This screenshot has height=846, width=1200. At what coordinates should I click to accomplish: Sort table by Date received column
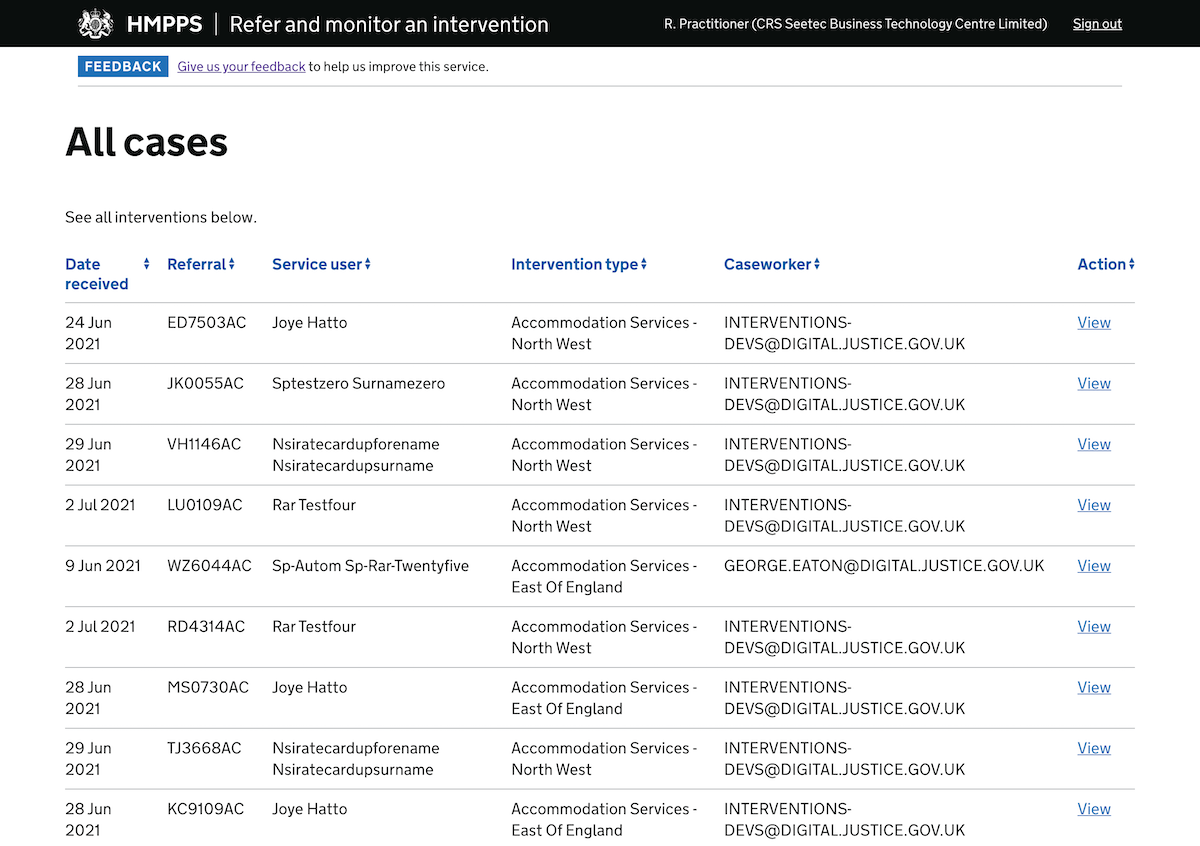pyautogui.click(x=96, y=274)
